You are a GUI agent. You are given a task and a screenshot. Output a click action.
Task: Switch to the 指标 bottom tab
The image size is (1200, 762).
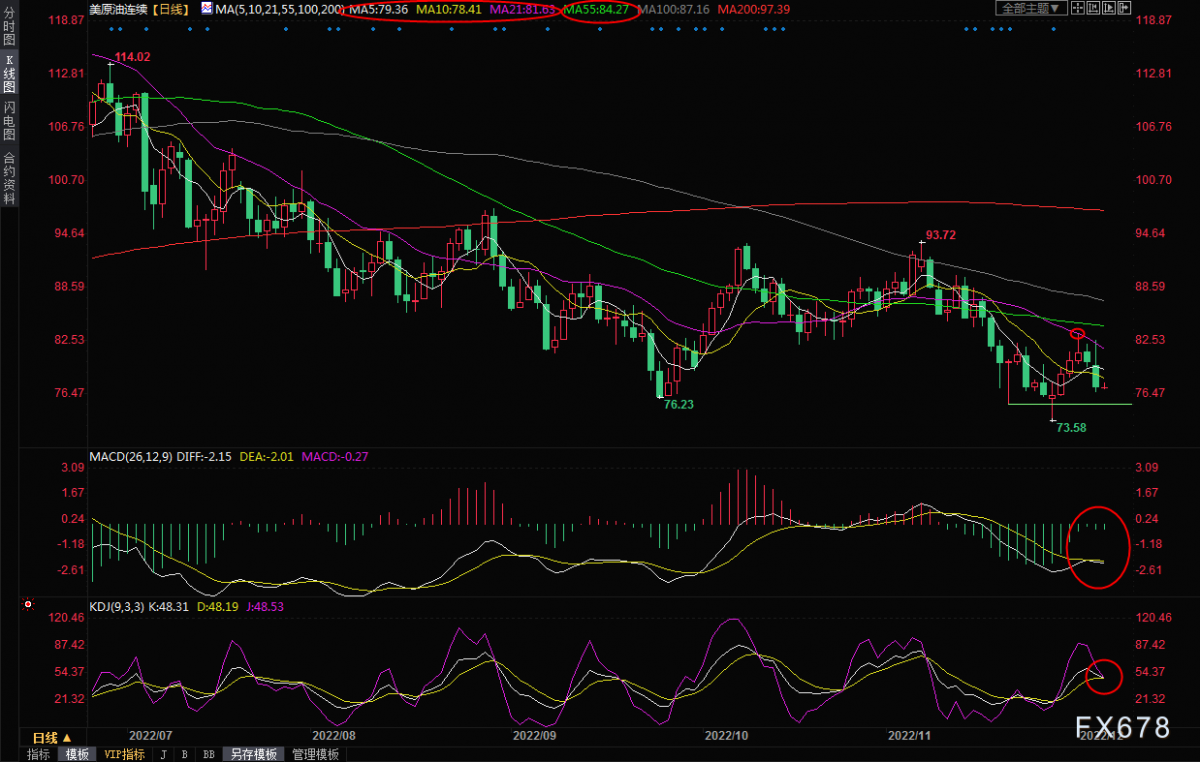[x=39, y=754]
